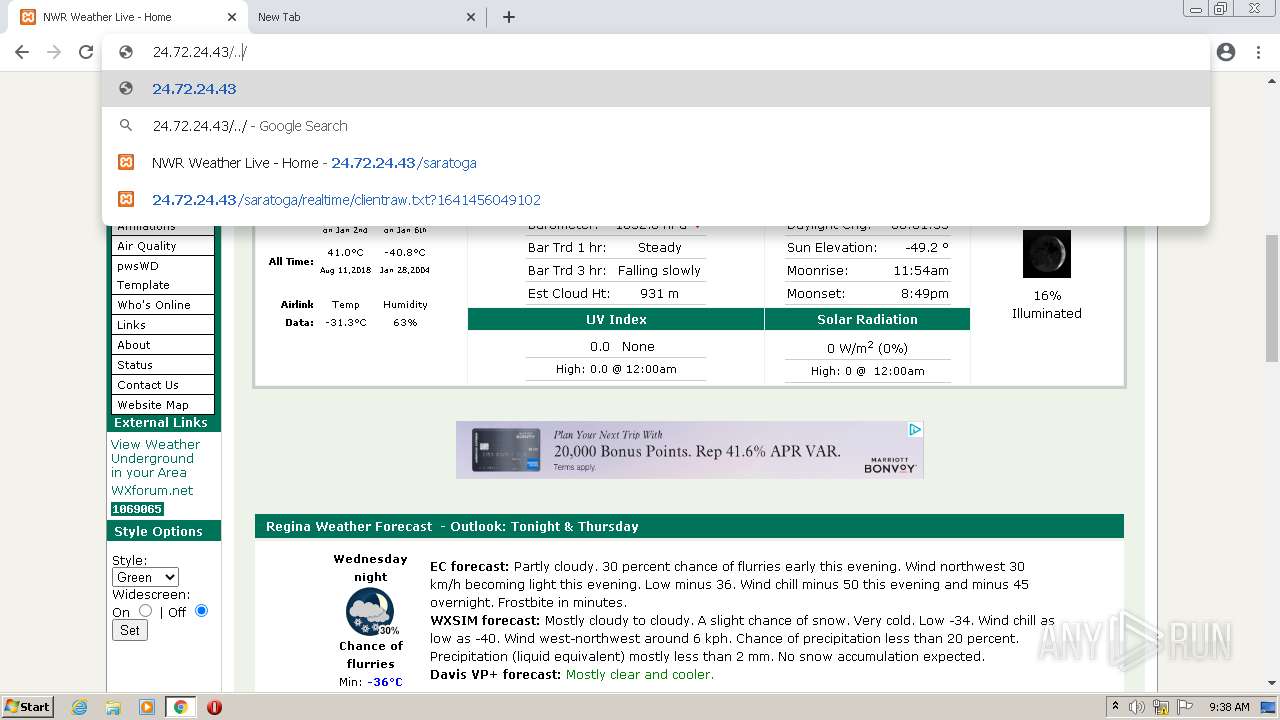Reload the current page
This screenshot has height=720, width=1280.
pyautogui.click(x=86, y=52)
